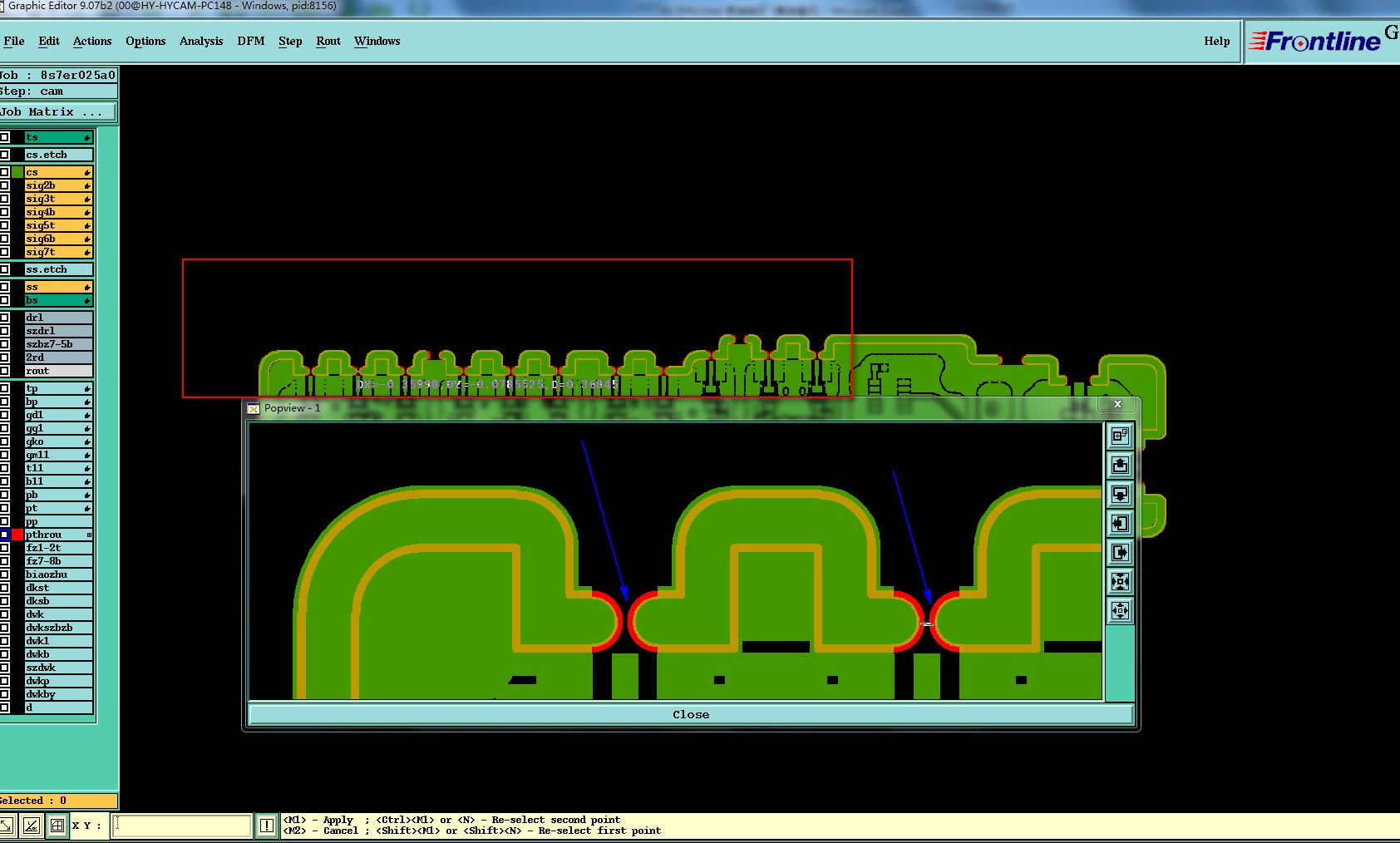
Task: Open the Help menu
Action: pos(1217,41)
